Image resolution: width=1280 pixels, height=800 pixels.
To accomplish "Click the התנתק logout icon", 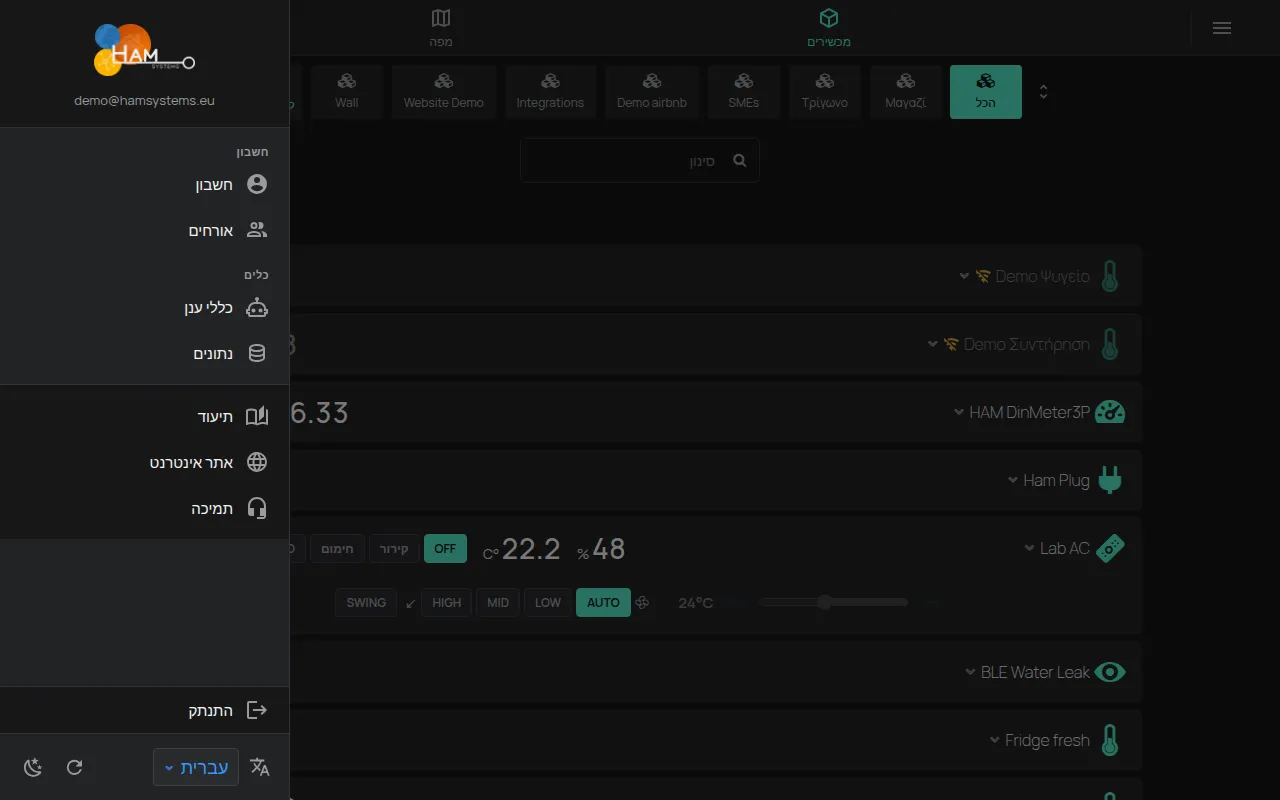I will click(257, 710).
